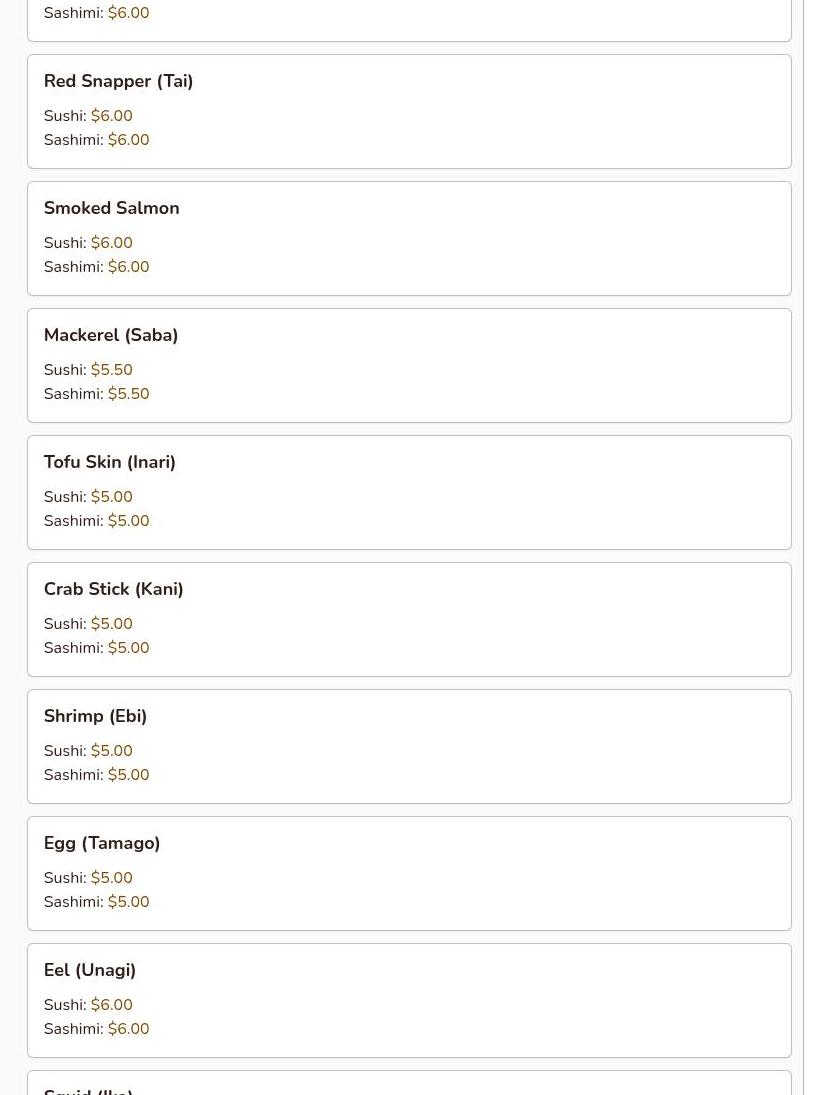Select the Smoked Salmon sushi price
This screenshot has width=824, height=1095.
tap(111, 243)
